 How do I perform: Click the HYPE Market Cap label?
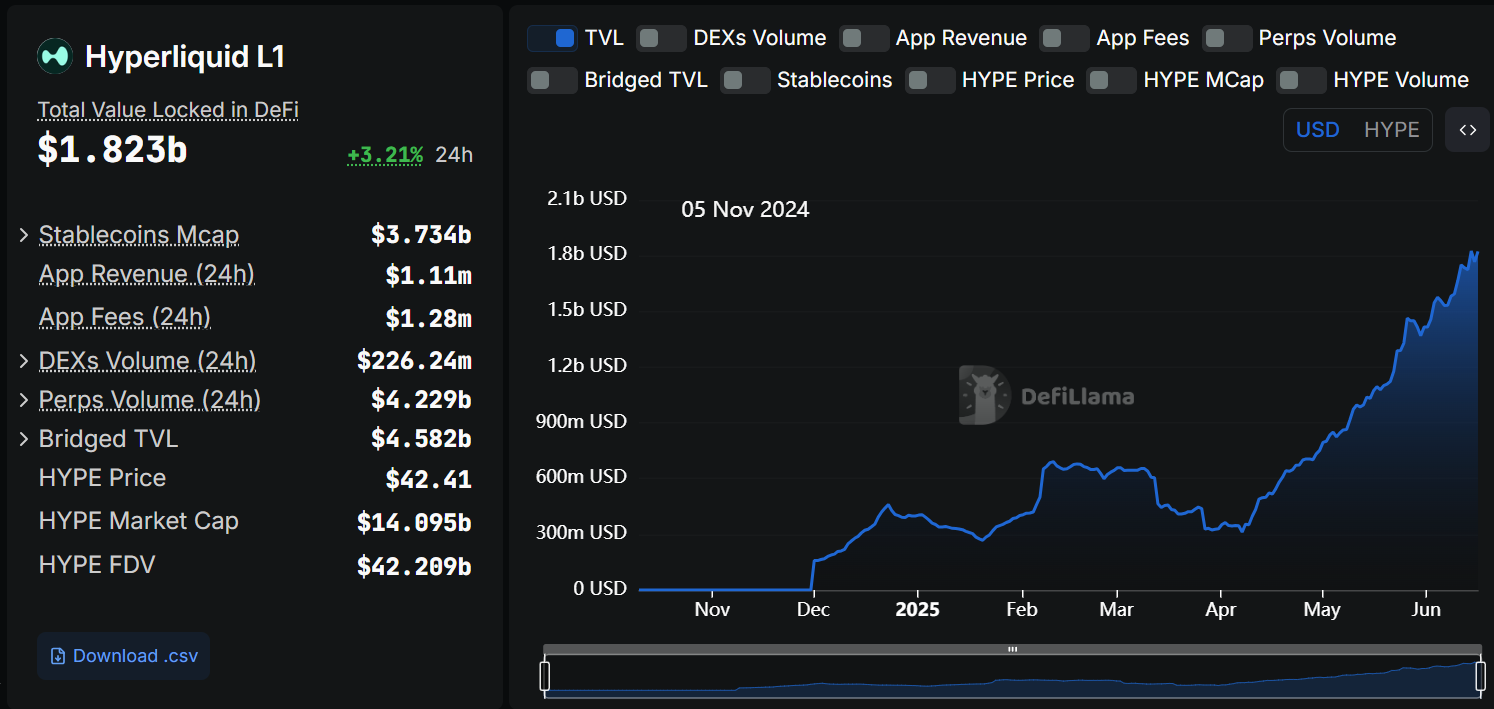tap(139, 521)
